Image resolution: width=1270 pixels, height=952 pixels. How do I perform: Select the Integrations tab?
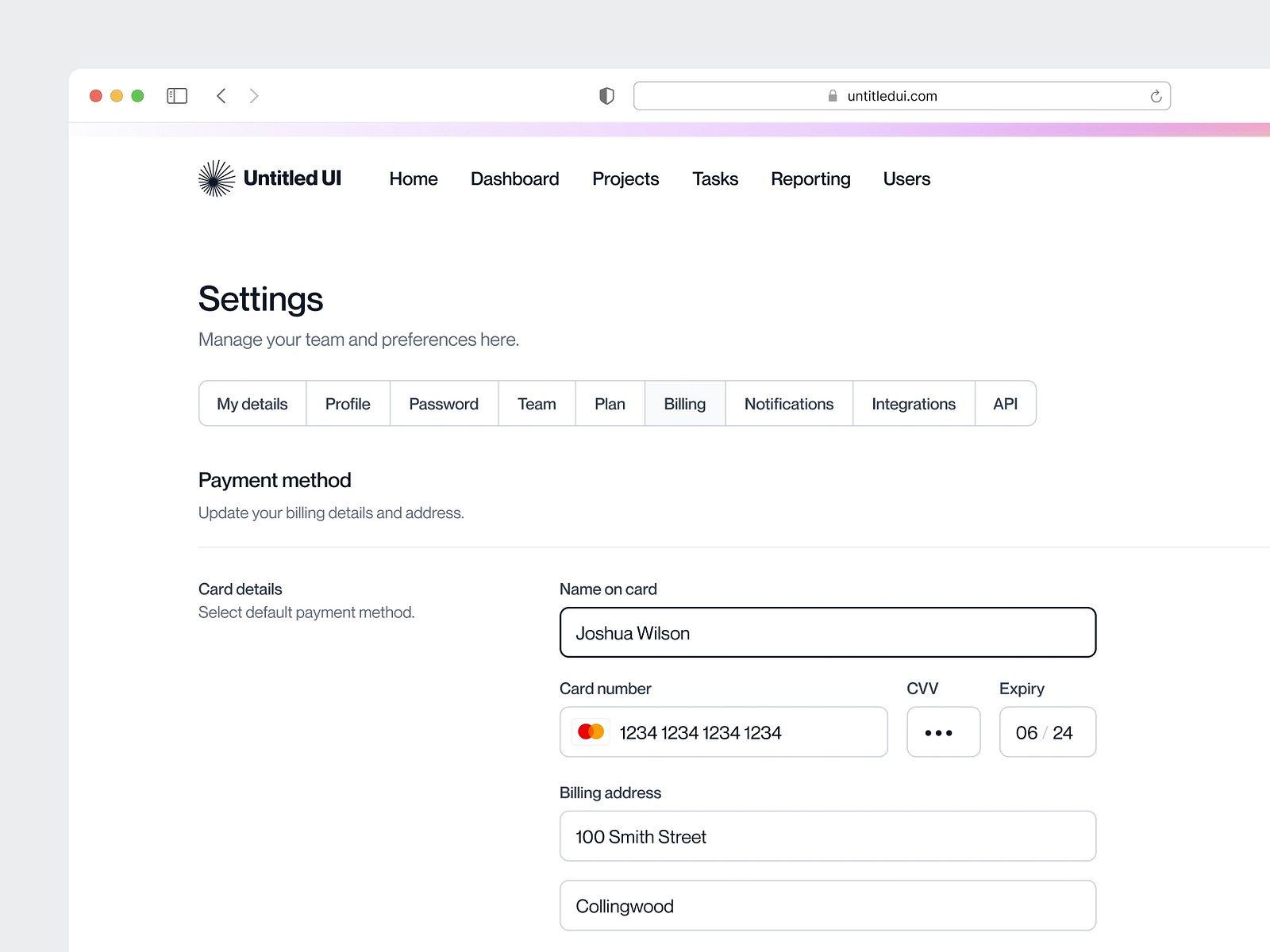click(914, 404)
